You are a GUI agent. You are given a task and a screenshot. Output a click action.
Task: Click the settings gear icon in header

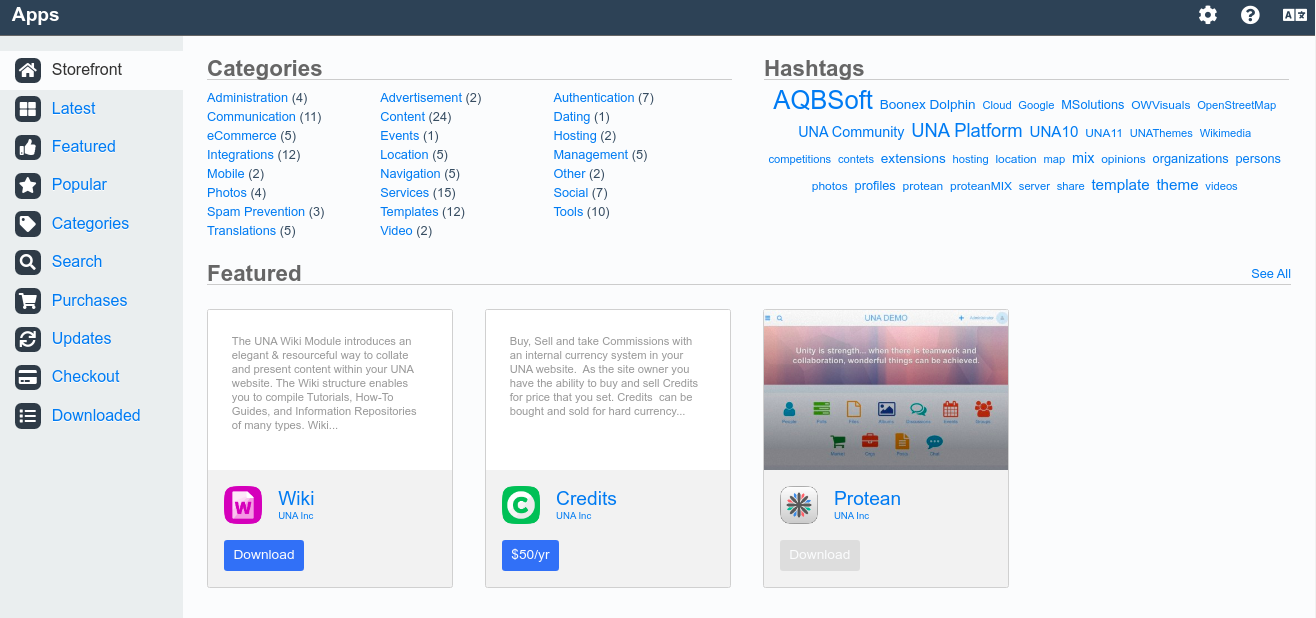[1208, 15]
